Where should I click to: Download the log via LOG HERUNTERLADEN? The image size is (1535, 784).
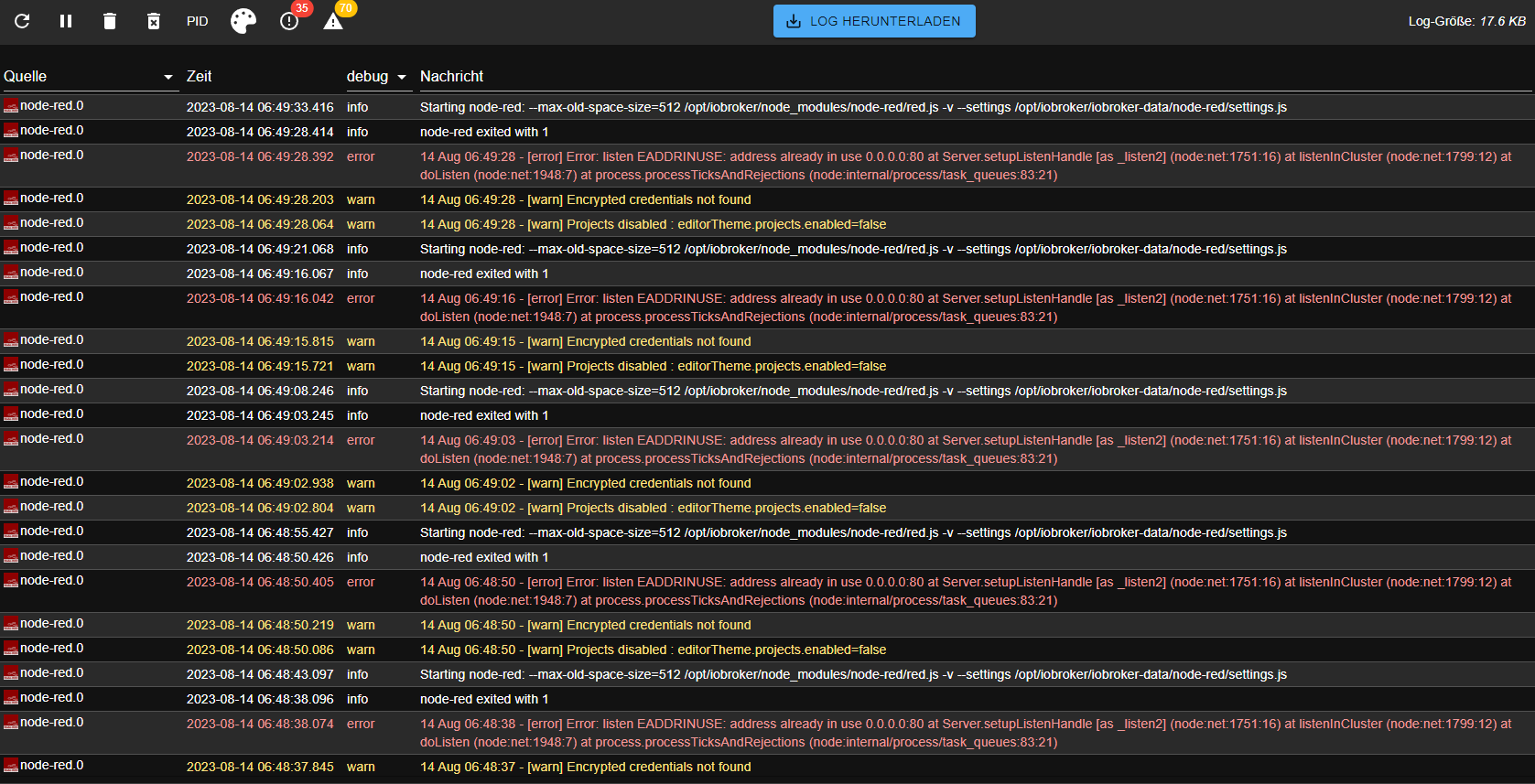(874, 21)
